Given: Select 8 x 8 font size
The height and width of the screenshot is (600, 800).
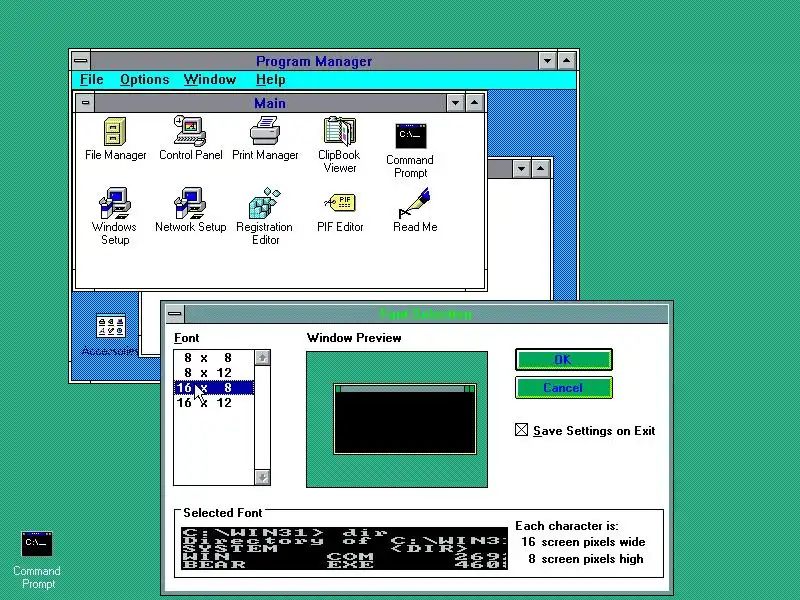Looking at the screenshot, I should click(214, 358).
